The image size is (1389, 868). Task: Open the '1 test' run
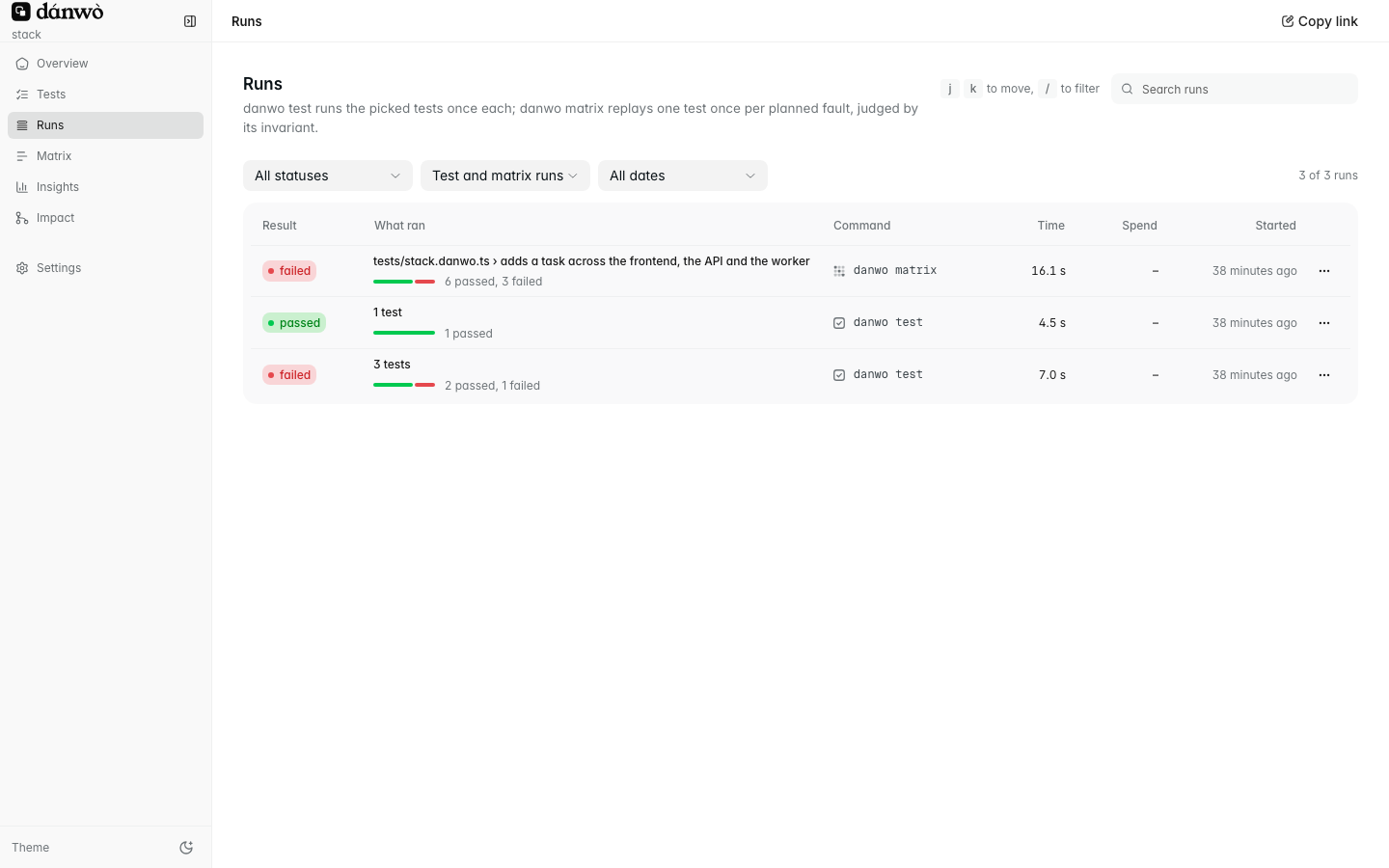(388, 312)
